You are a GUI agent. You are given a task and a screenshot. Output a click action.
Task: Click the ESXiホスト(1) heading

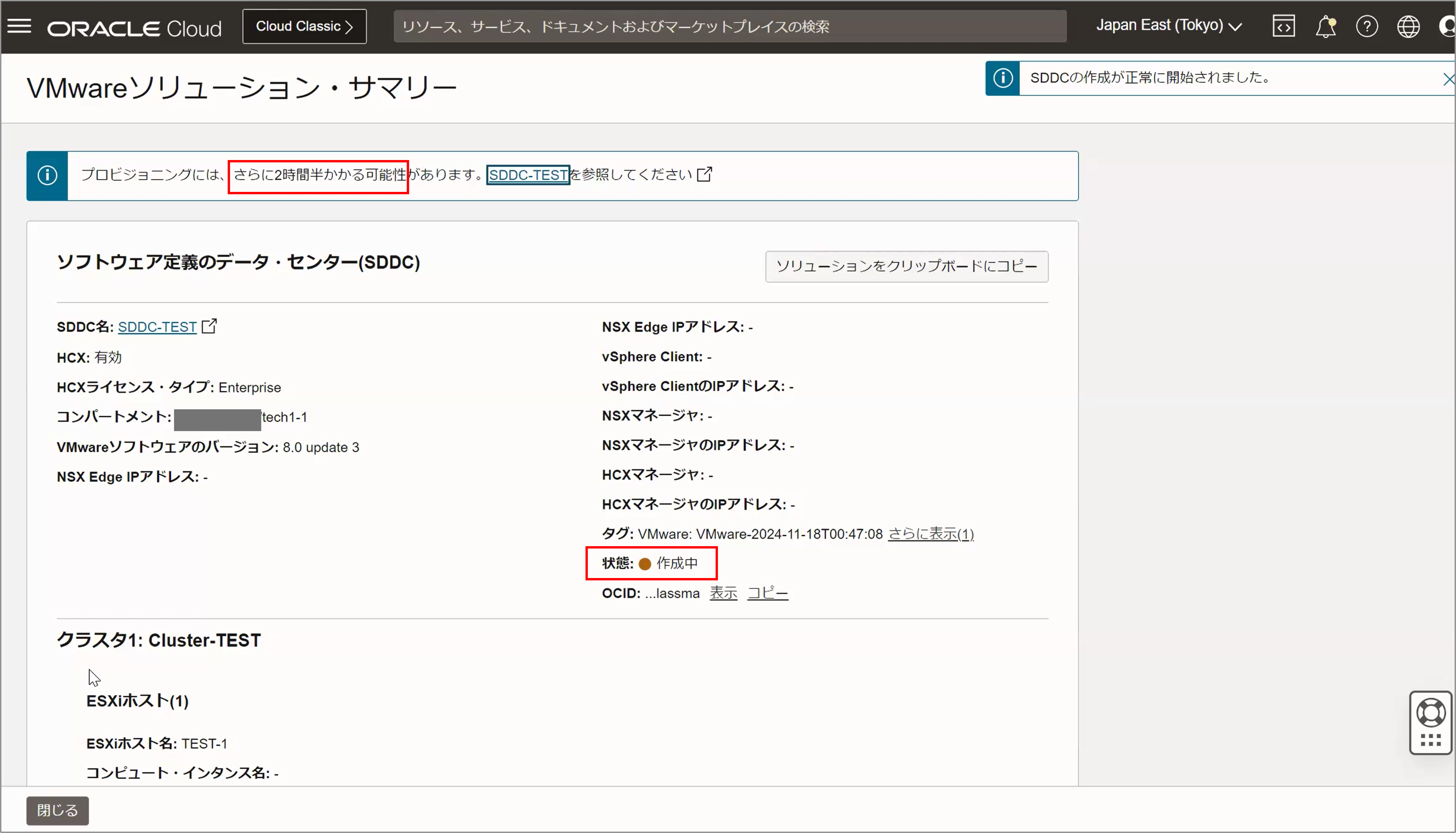(137, 701)
